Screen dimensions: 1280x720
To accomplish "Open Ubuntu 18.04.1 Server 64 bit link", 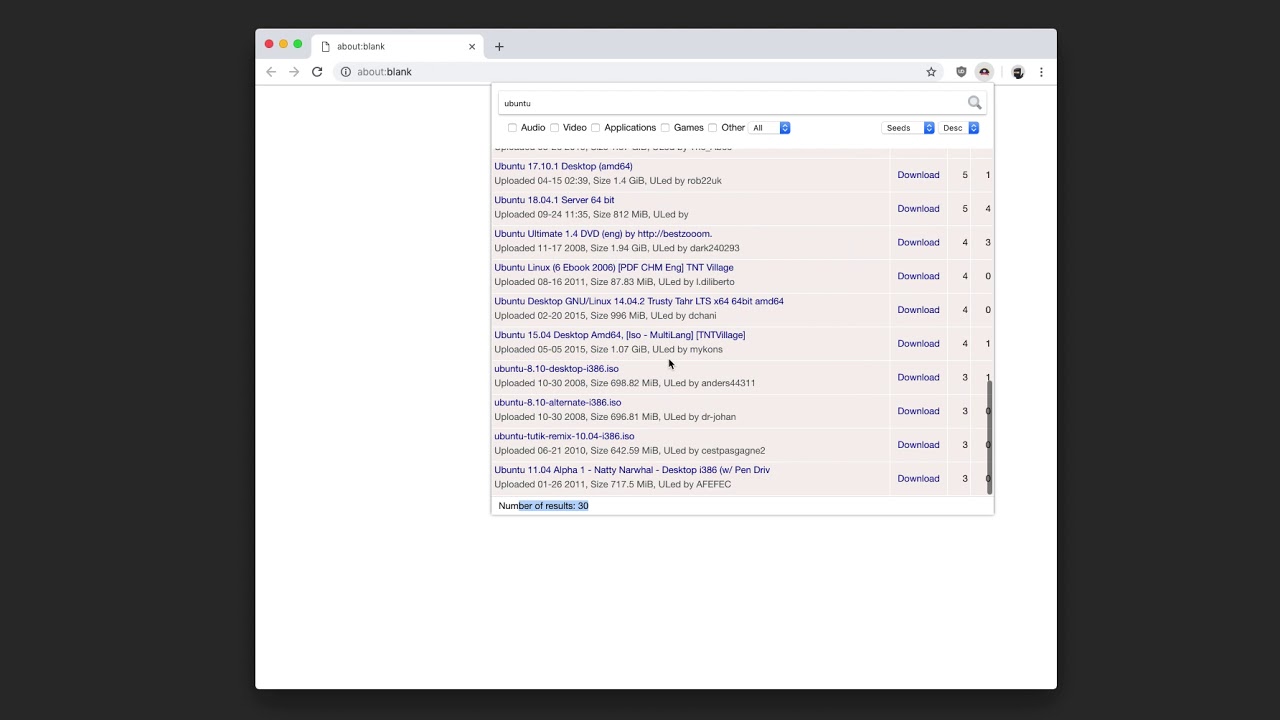I will click(554, 200).
